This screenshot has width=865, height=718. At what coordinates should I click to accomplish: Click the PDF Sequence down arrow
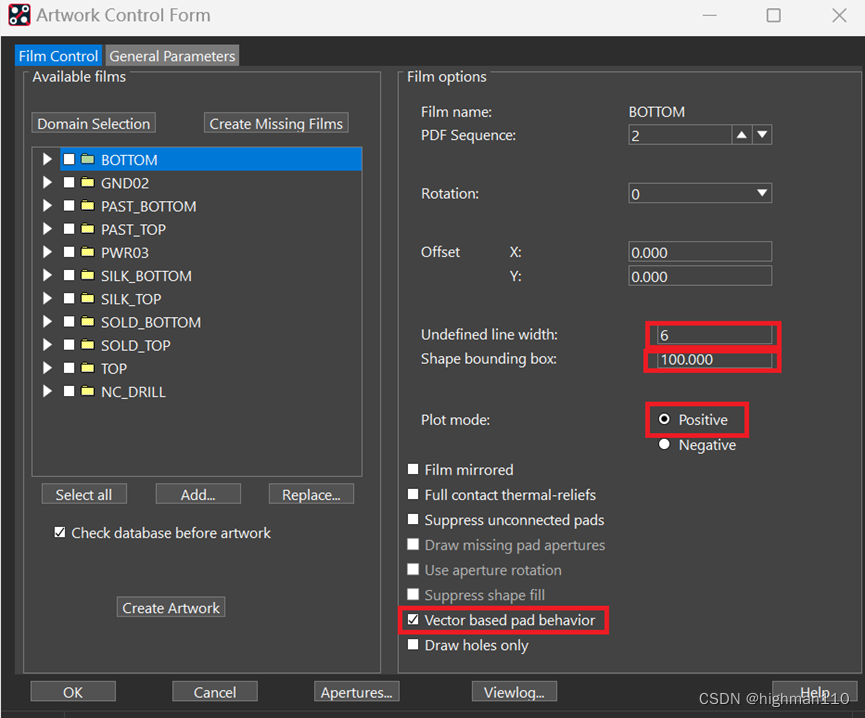click(x=762, y=135)
